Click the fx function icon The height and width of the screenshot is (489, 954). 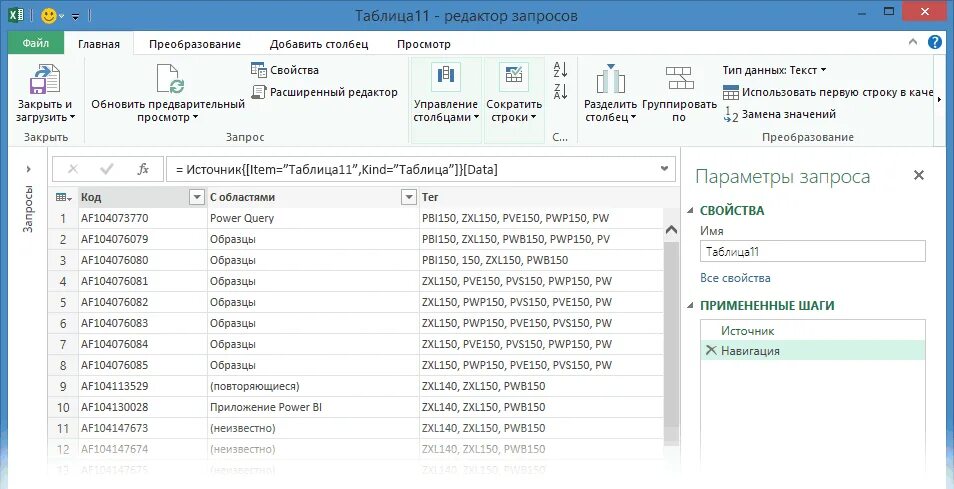point(143,169)
